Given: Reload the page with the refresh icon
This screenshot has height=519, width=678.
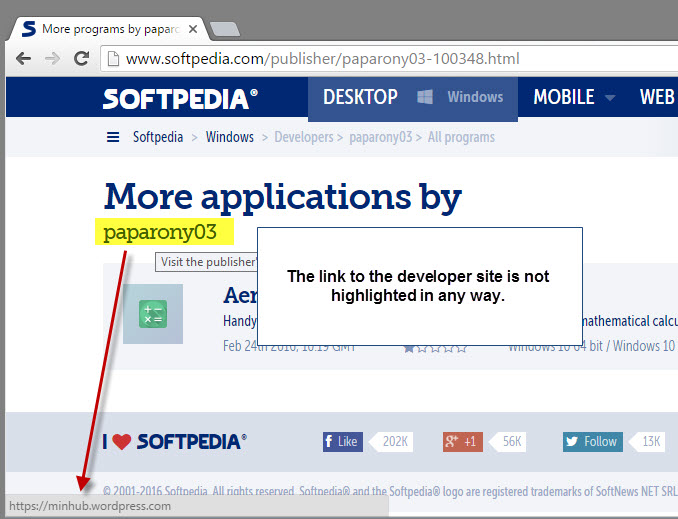Looking at the screenshot, I should pyautogui.click(x=81, y=58).
